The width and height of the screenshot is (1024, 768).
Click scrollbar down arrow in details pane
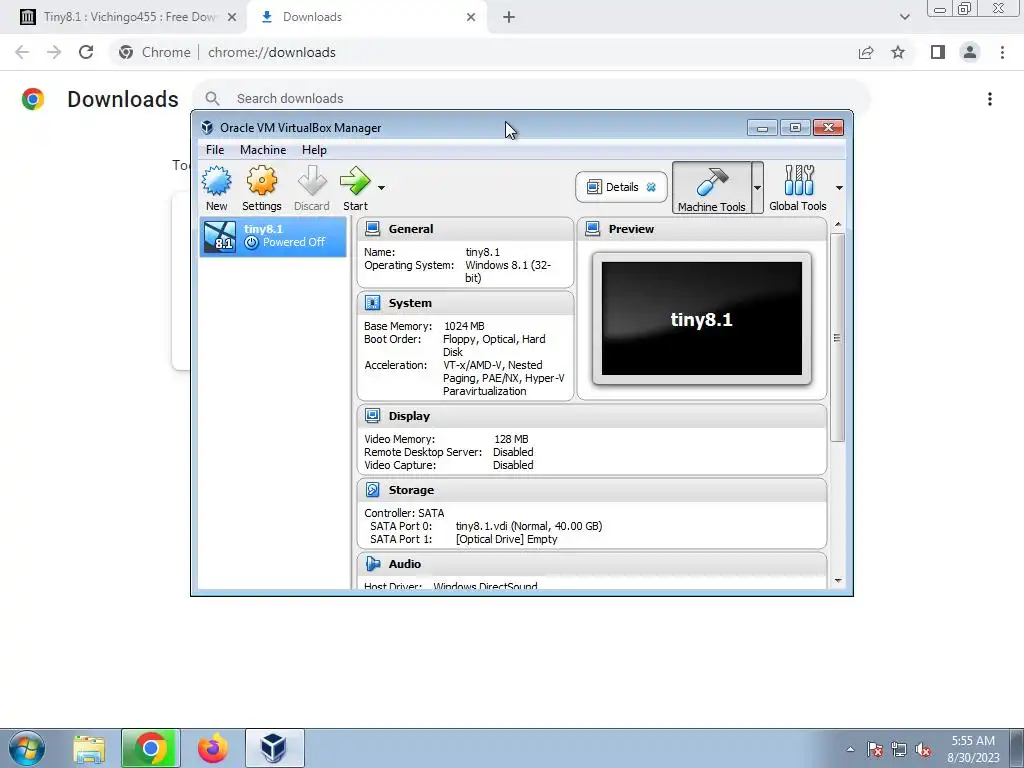point(838,581)
